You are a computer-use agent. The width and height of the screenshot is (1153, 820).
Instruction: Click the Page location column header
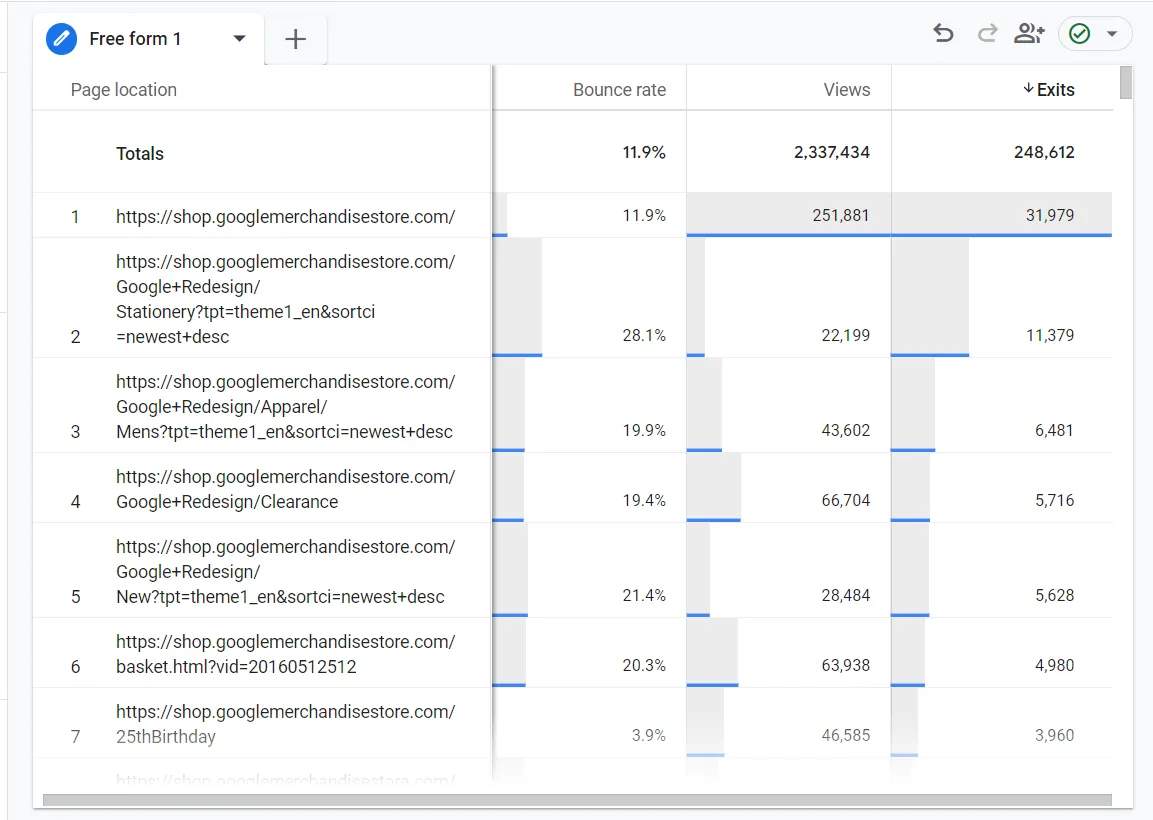coord(124,90)
